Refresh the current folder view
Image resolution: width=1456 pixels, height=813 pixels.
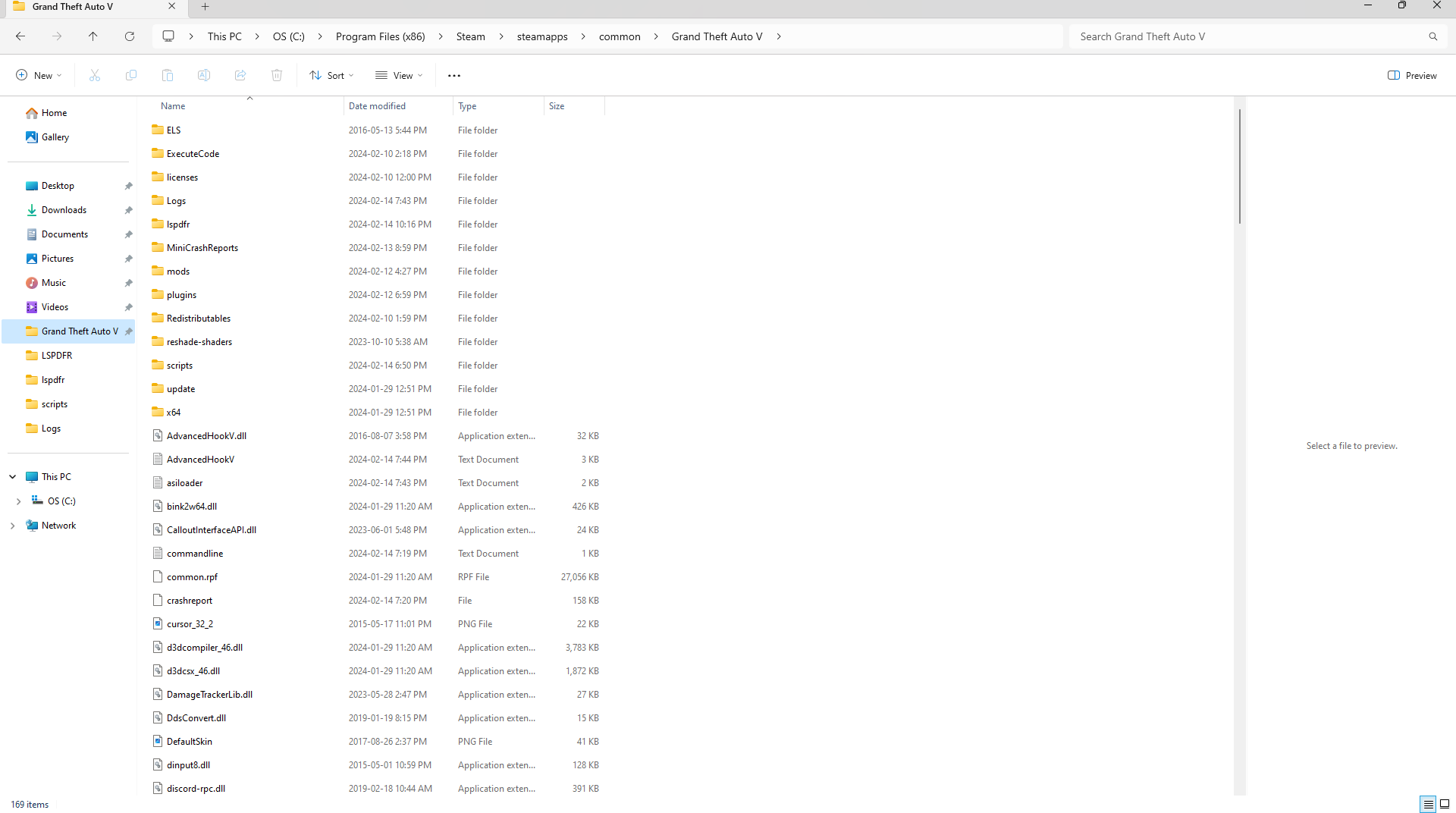coord(130,36)
